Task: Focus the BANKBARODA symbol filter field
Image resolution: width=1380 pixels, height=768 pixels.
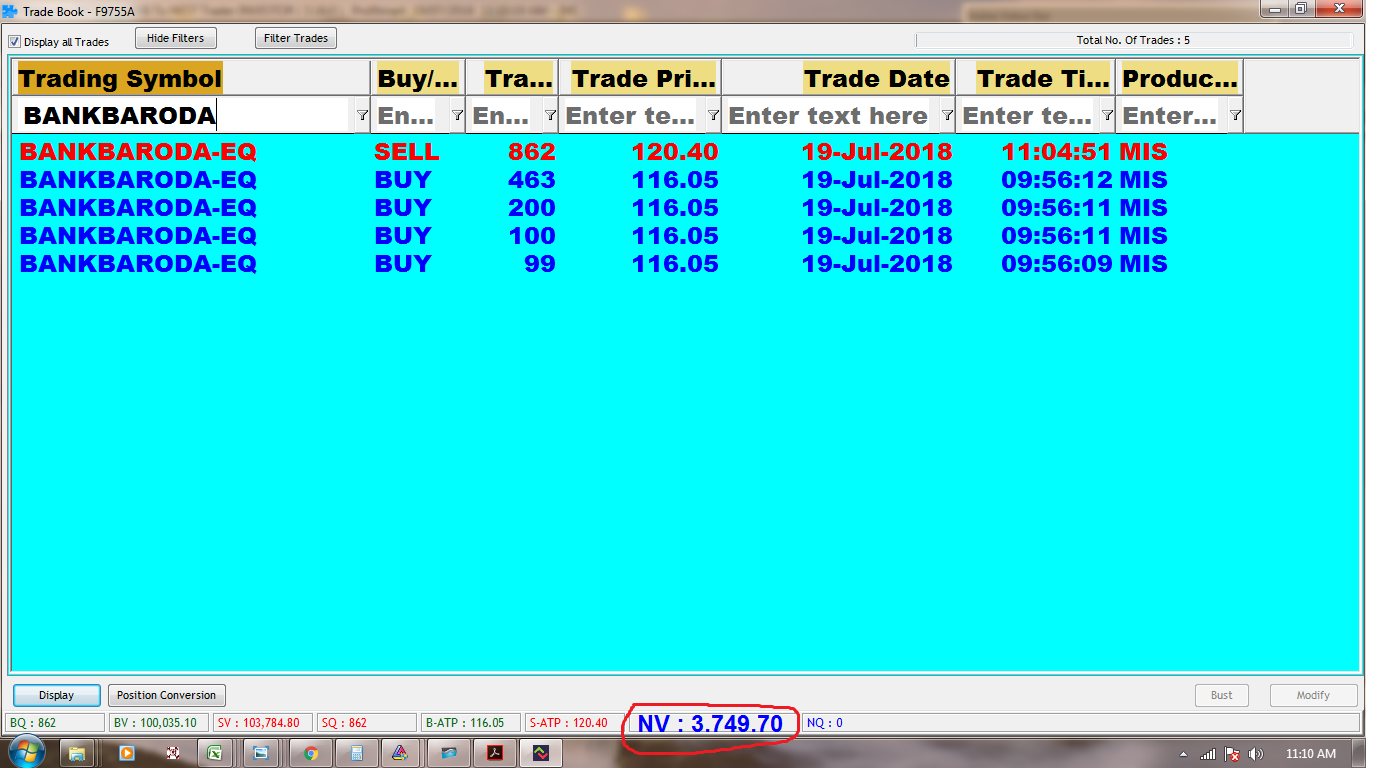Action: (x=184, y=115)
